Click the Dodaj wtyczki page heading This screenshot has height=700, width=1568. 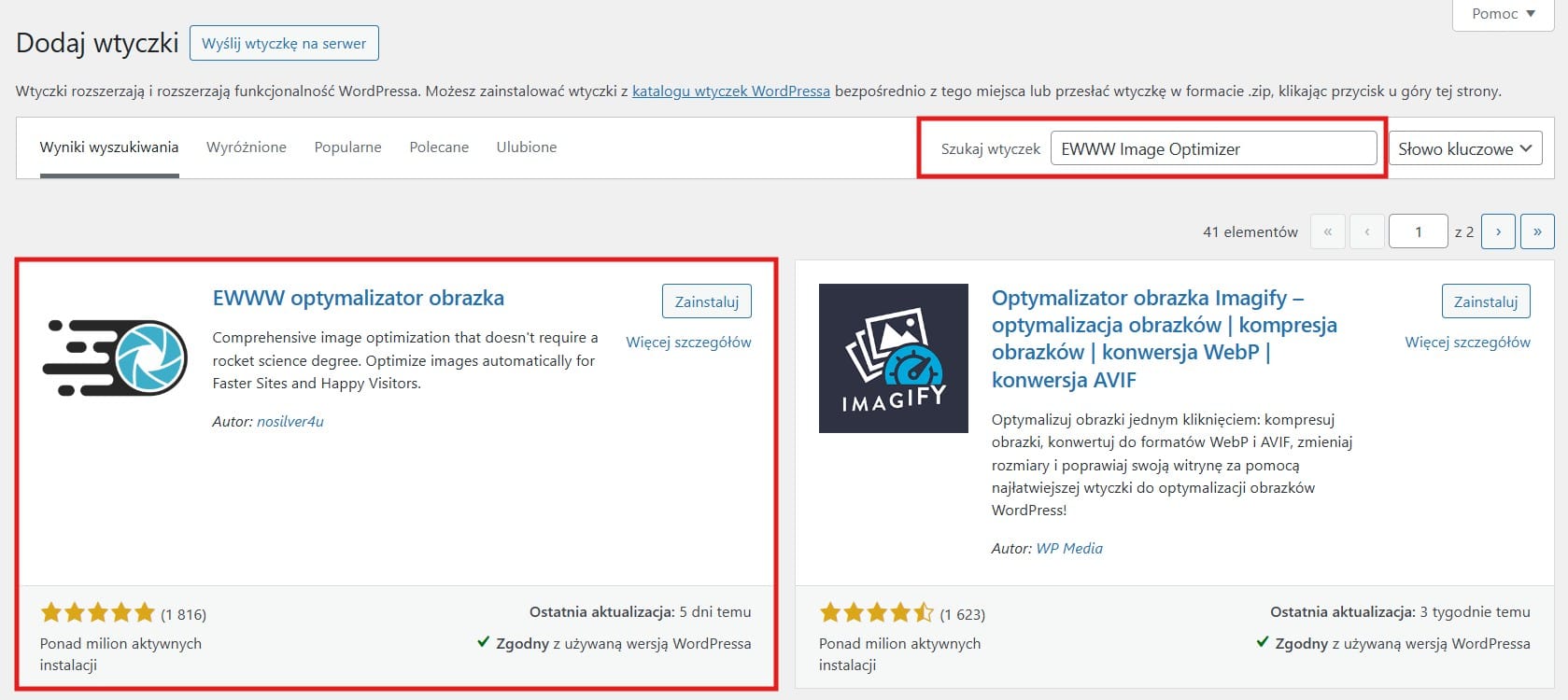(97, 43)
